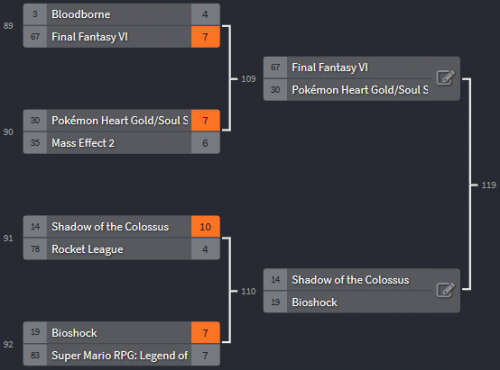Select Bioshock in match 92
The height and width of the screenshot is (370, 500).
coord(121,333)
